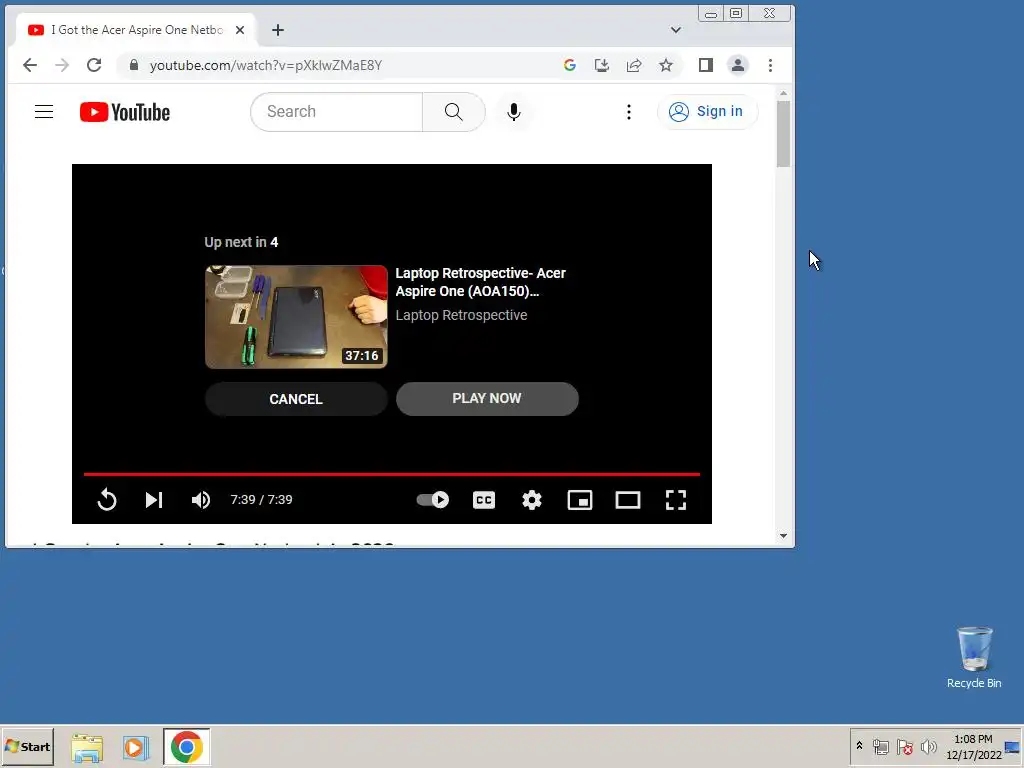Screen dimensions: 1024x768
Task: Click Chrome taskbar icon
Action: click(187, 747)
